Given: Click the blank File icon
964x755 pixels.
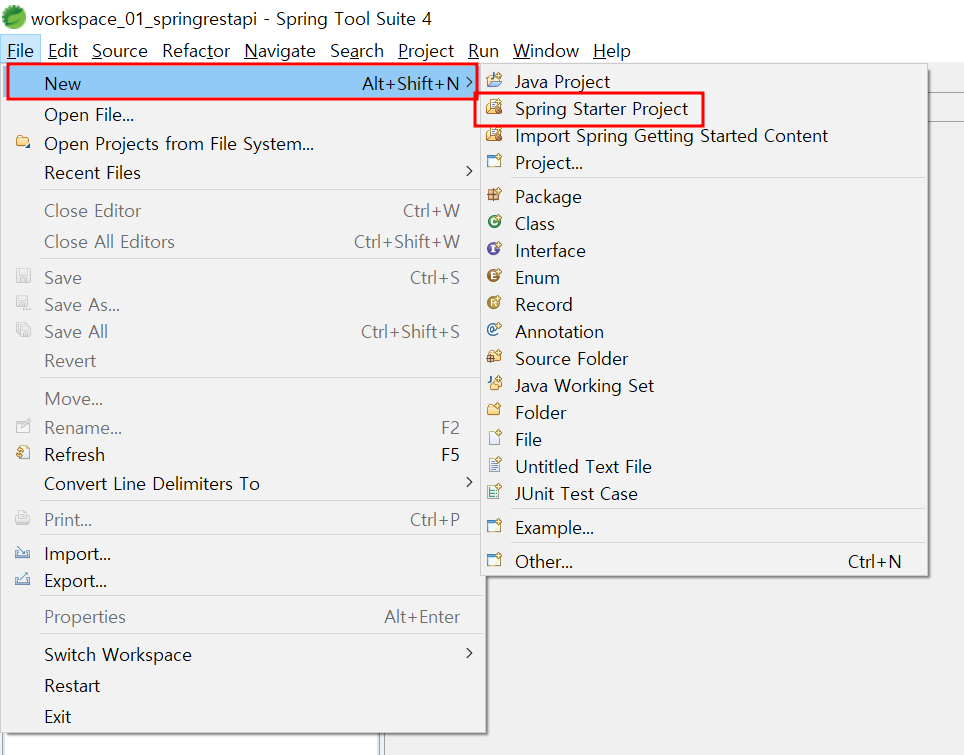Looking at the screenshot, I should click(495, 438).
